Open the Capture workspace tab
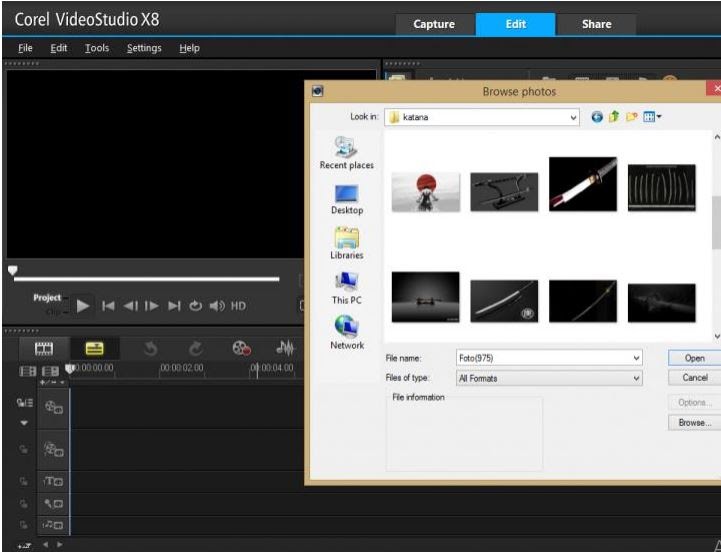 [x=434, y=24]
